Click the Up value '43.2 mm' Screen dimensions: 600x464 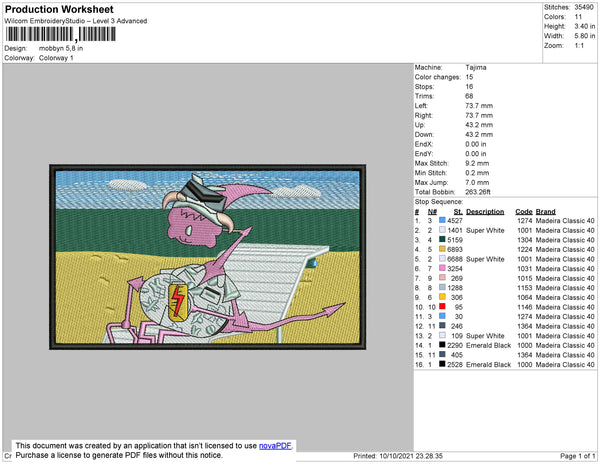(x=479, y=125)
